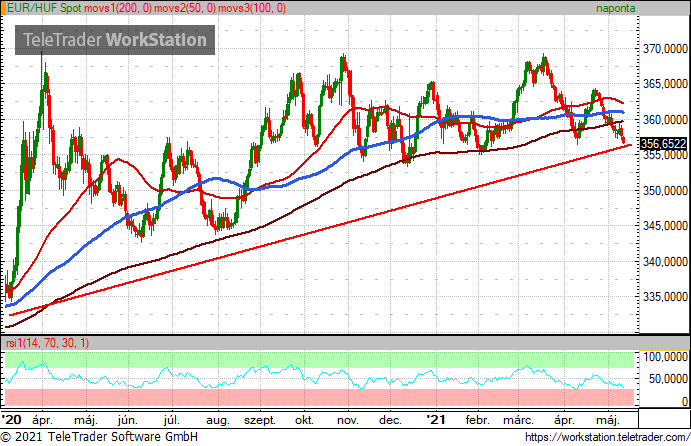Click the 335,0000 price axis label
This screenshot has width=691, height=446.
pyautogui.click(x=665, y=297)
